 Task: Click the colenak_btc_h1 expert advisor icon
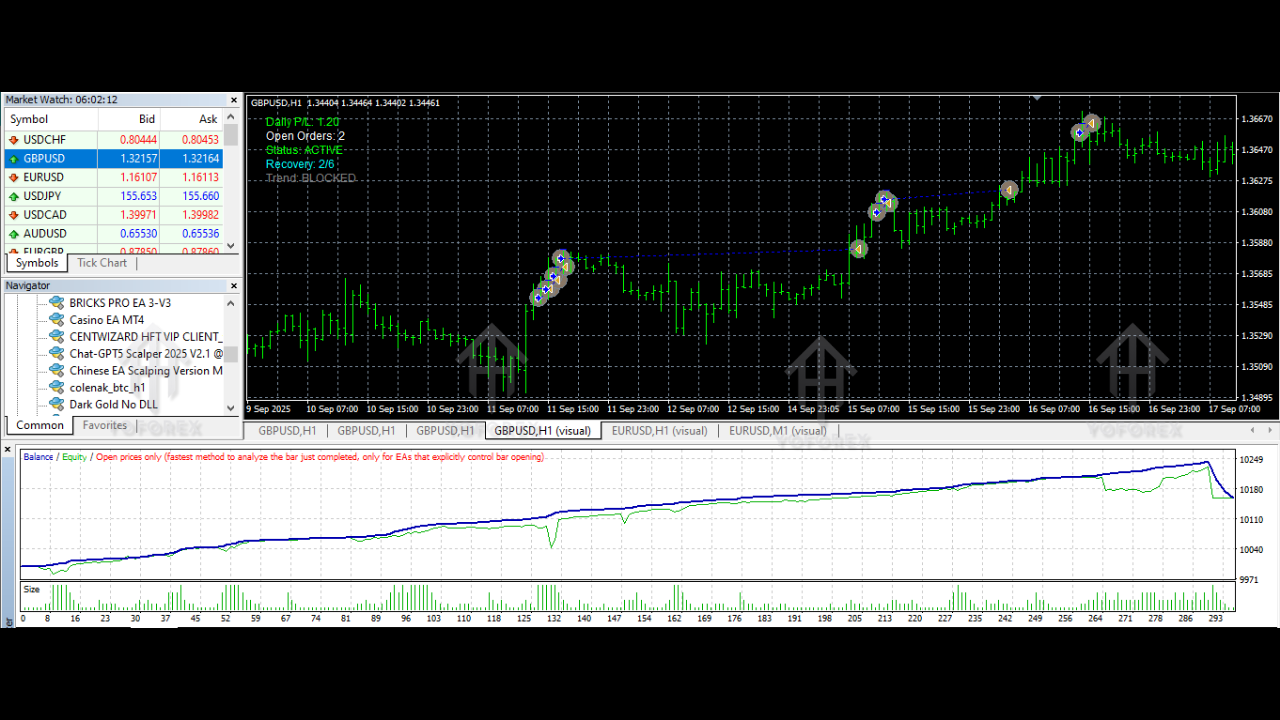click(x=55, y=387)
